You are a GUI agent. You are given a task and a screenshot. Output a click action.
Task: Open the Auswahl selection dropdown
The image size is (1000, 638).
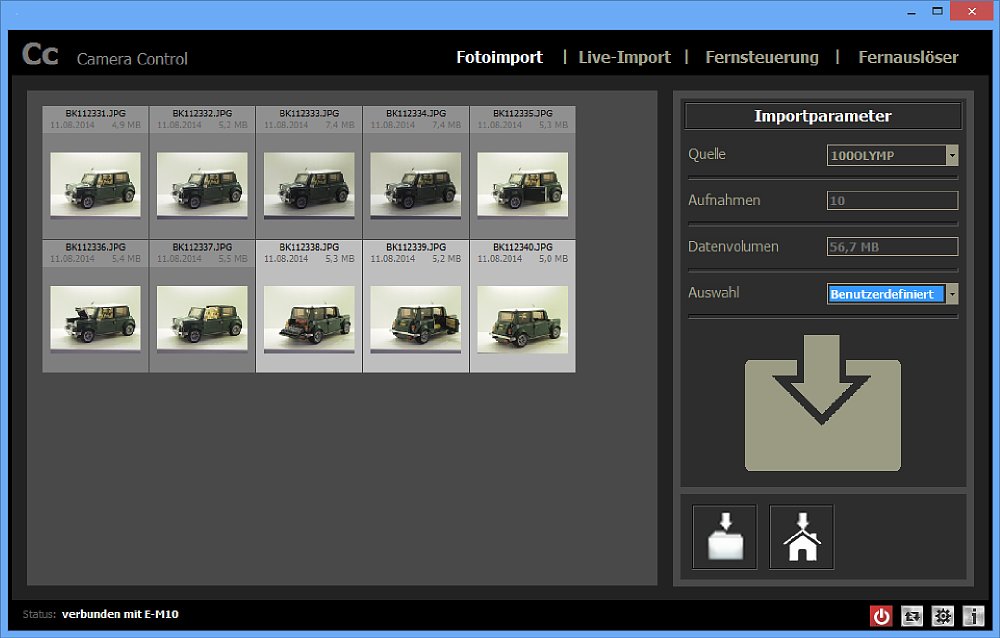[952, 293]
